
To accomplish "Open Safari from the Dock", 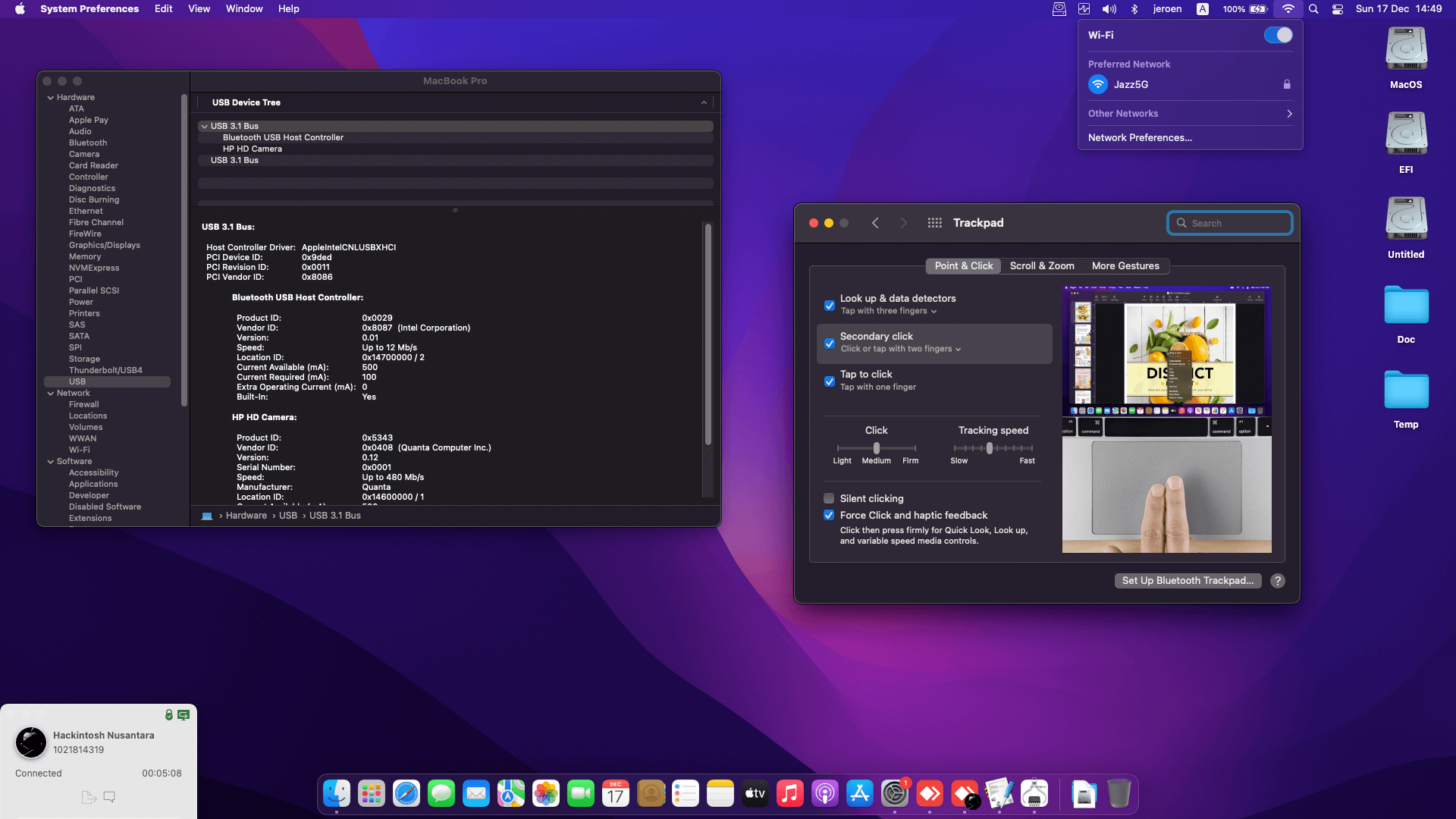I will 406,794.
